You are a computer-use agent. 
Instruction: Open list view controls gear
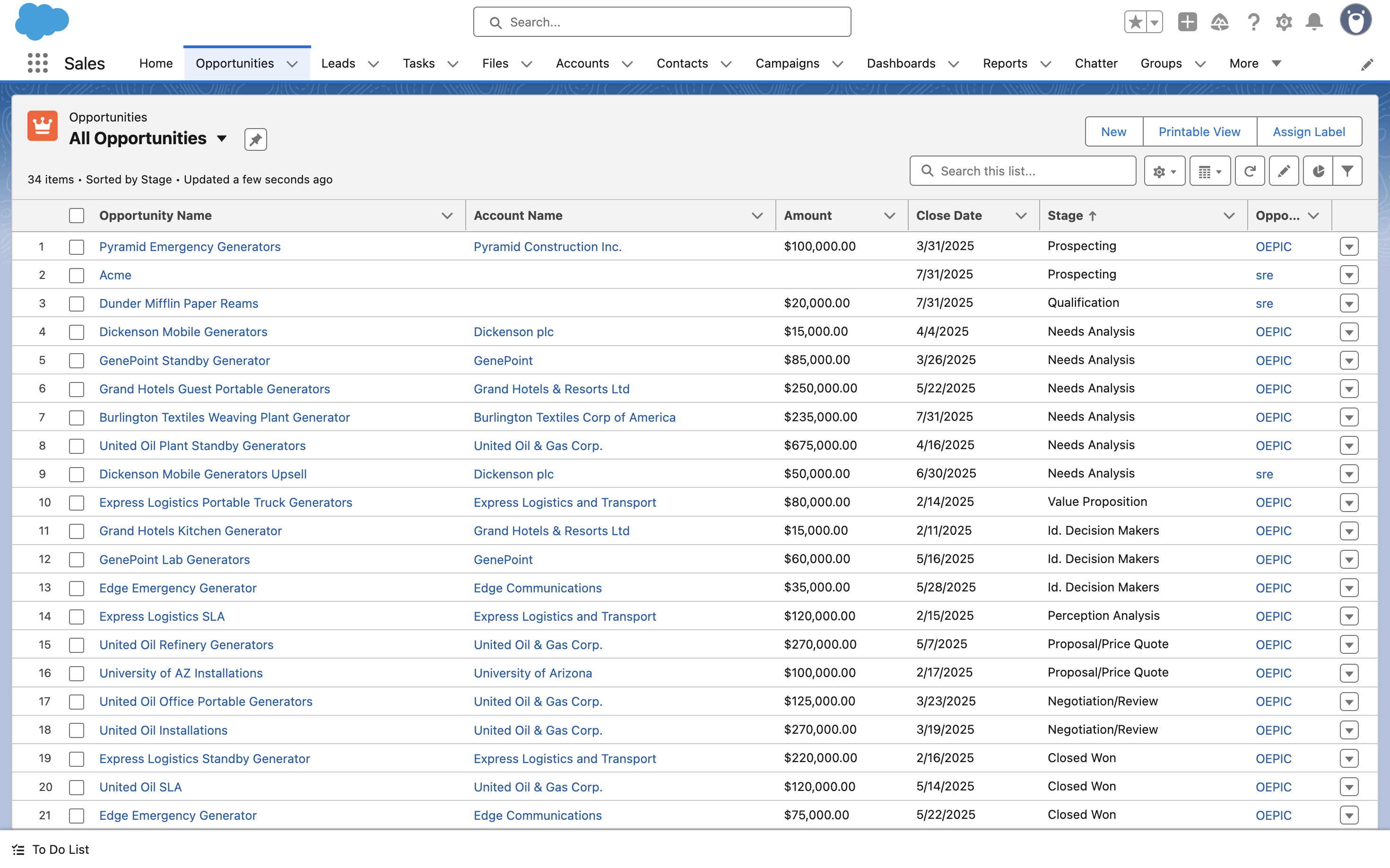coord(1164,171)
